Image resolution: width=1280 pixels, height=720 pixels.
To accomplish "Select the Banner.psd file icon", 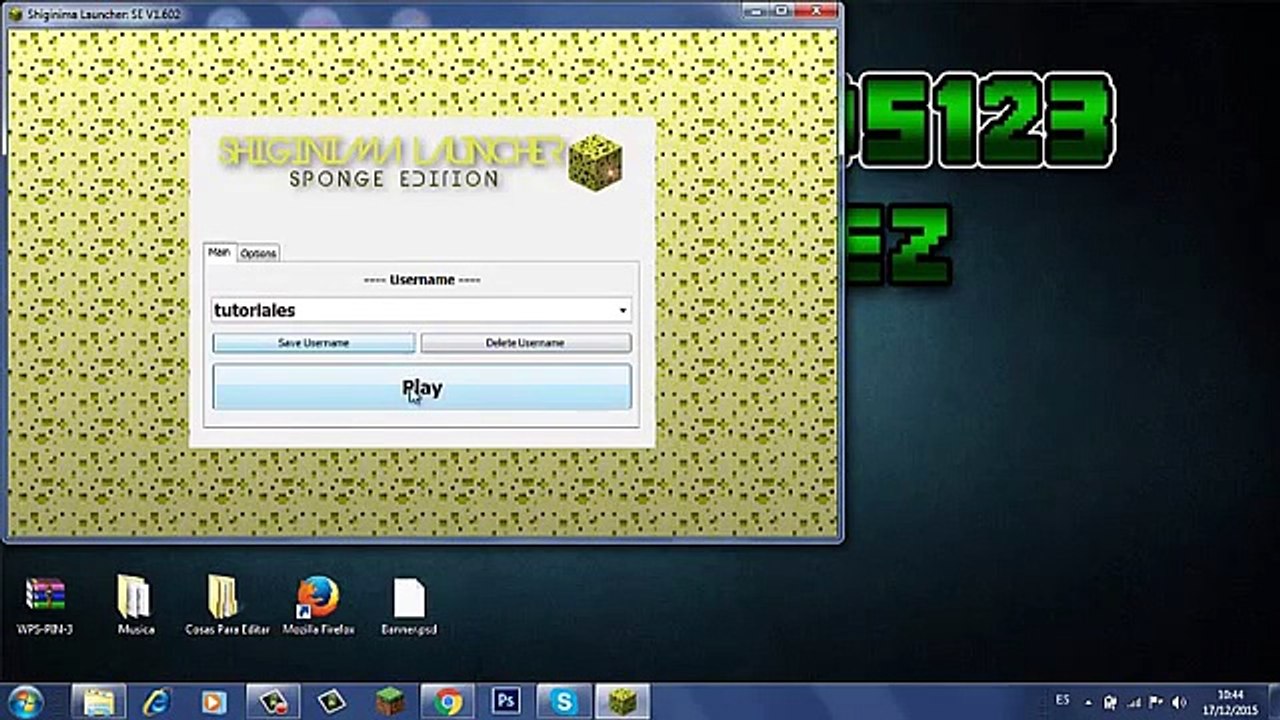I will (x=409, y=605).
